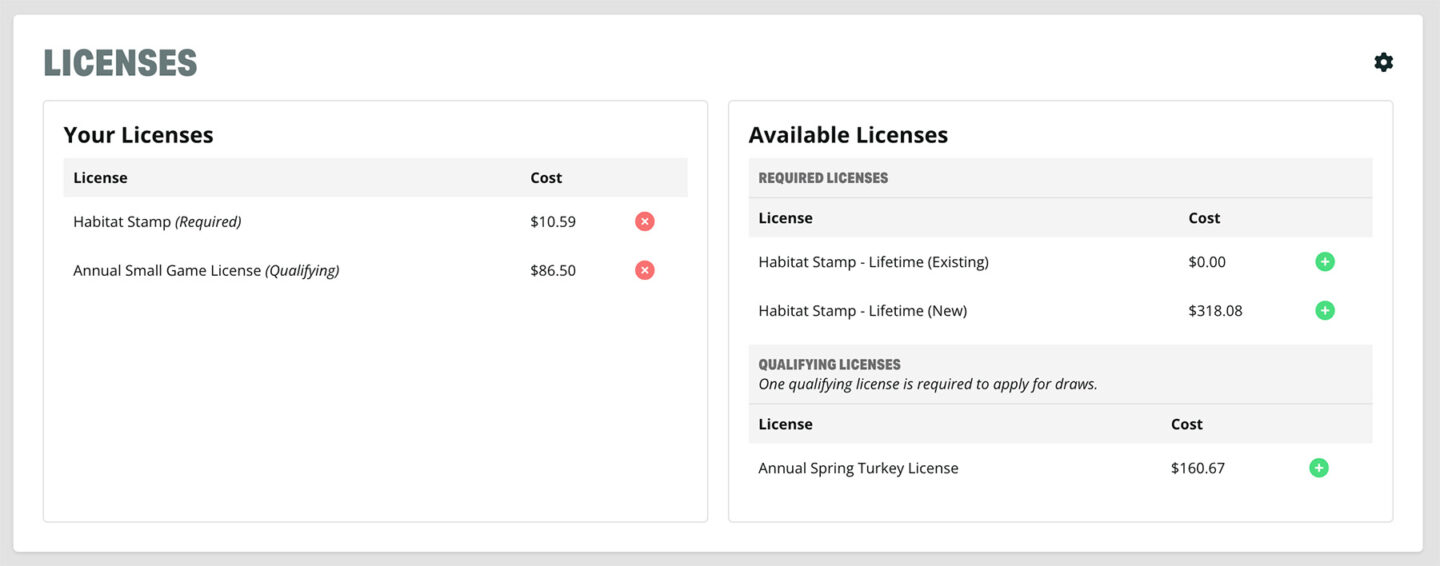Click the Qualifying Licenses section header
This screenshot has height=566, width=1440.
pos(829,365)
